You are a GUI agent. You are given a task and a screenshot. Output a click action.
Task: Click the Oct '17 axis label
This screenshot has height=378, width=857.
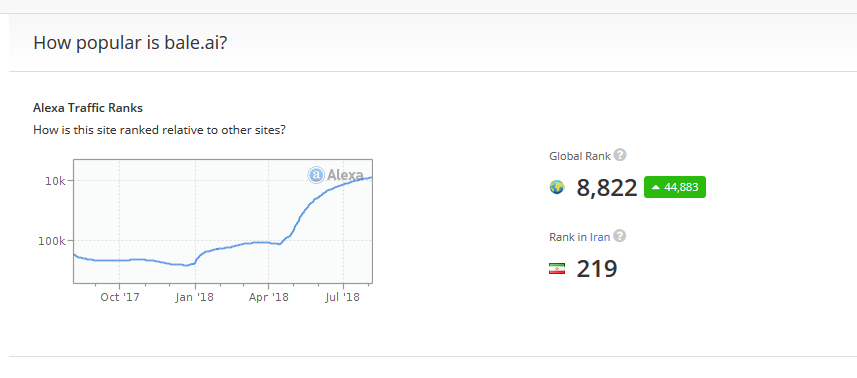pyautogui.click(x=120, y=298)
